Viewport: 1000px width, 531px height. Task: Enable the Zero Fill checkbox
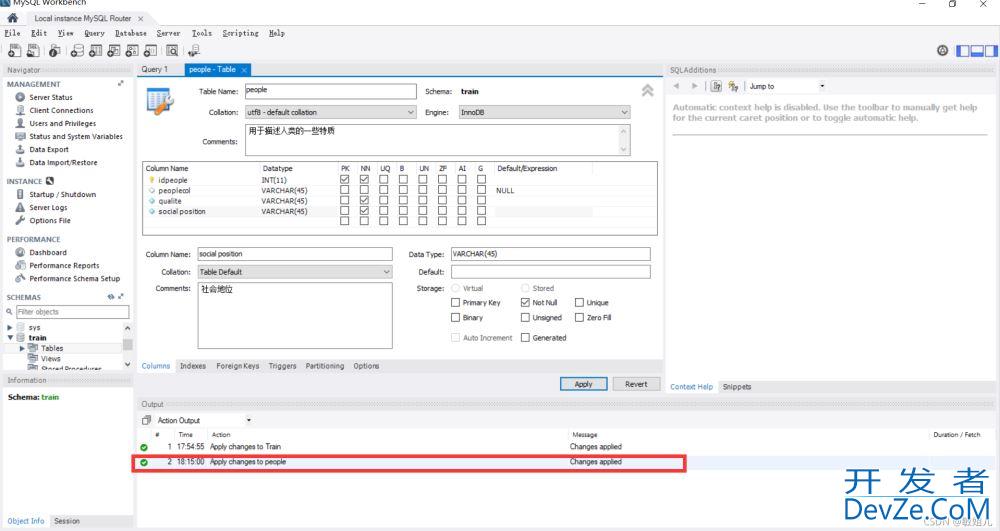579,317
